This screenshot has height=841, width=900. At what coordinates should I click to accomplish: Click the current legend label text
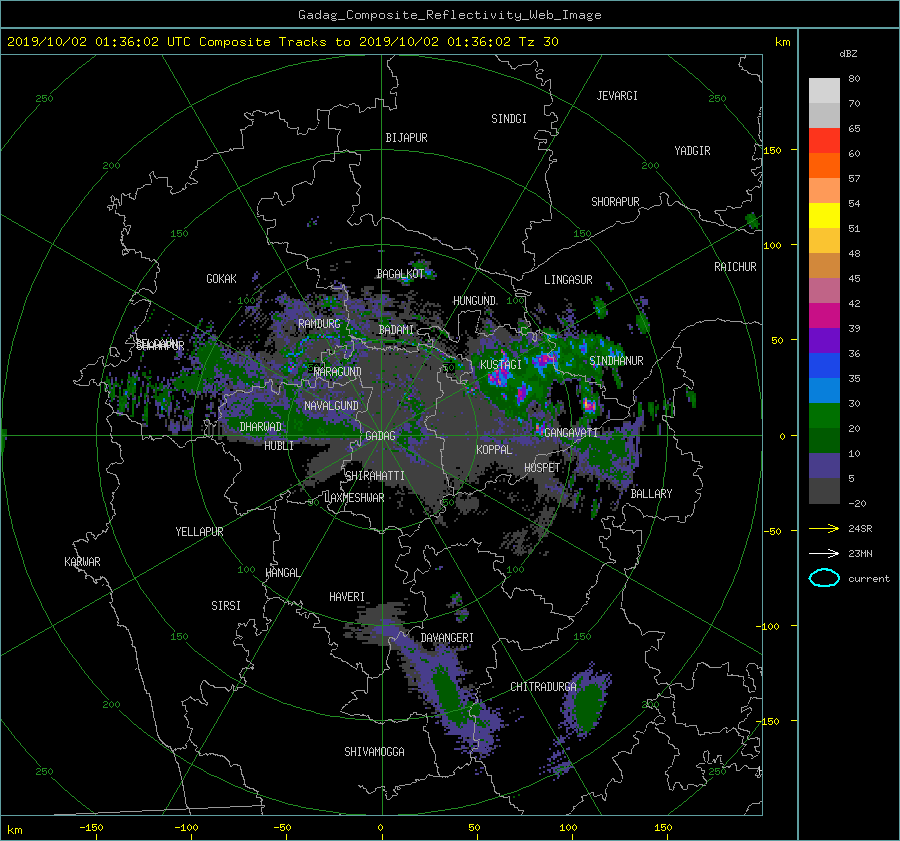[869, 579]
